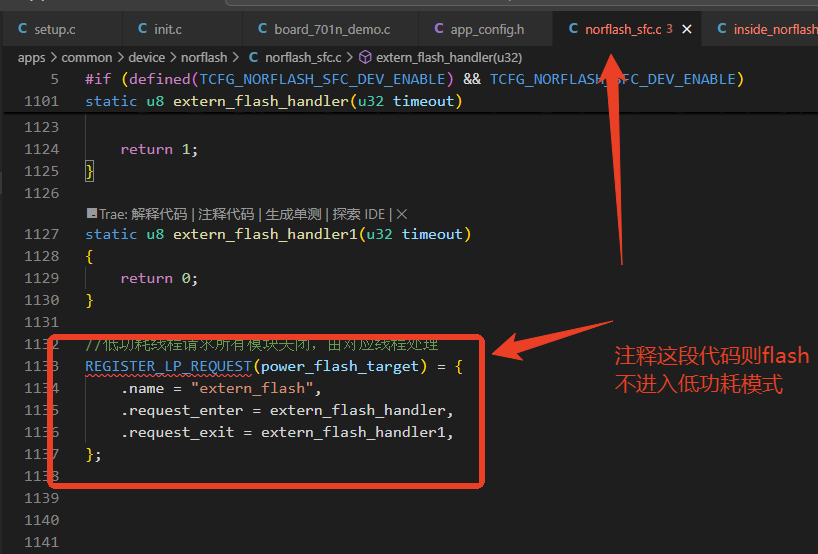The height and width of the screenshot is (554, 818).
Task: Click closing brace on line 1125
Action: [89, 171]
